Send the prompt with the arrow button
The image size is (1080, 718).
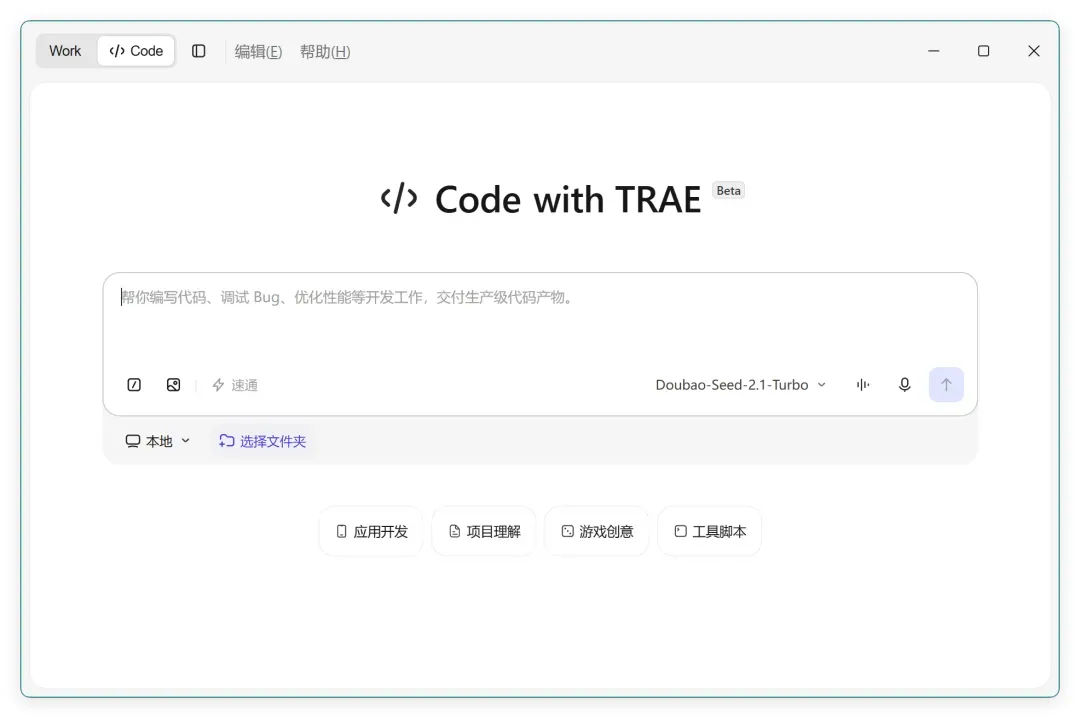click(x=946, y=384)
